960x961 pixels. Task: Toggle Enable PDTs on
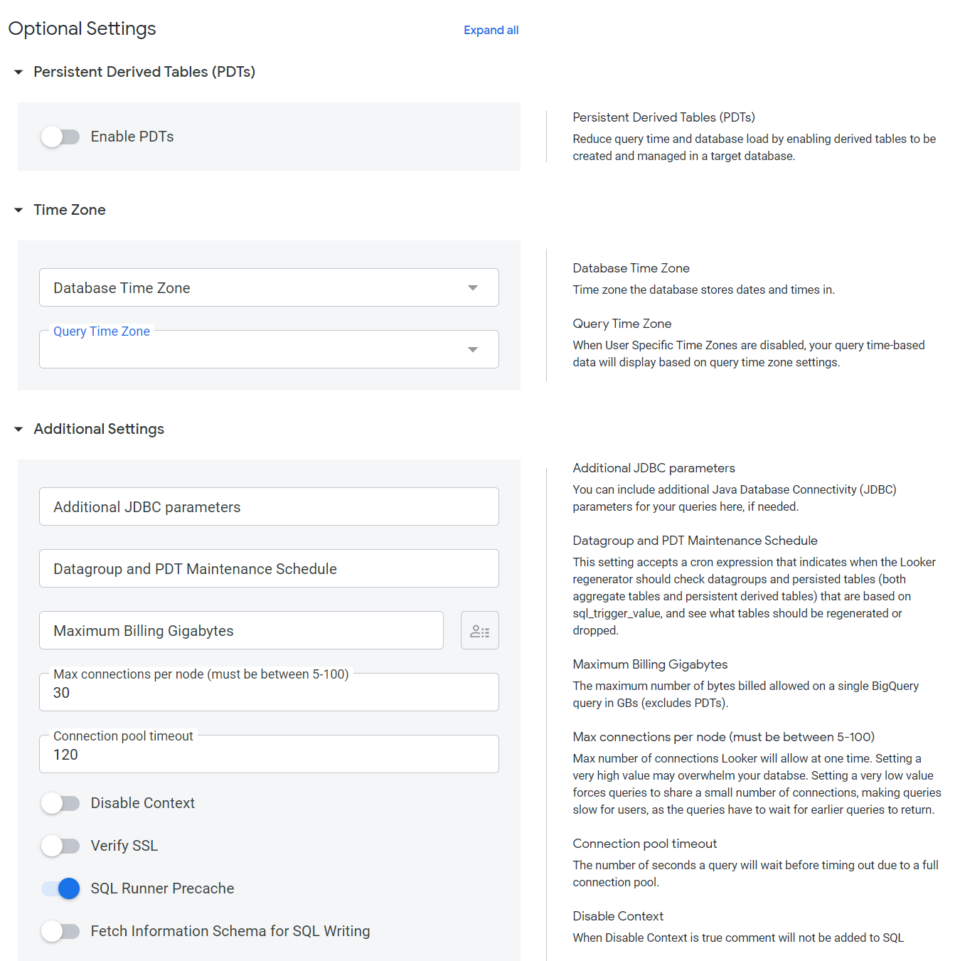click(x=60, y=136)
